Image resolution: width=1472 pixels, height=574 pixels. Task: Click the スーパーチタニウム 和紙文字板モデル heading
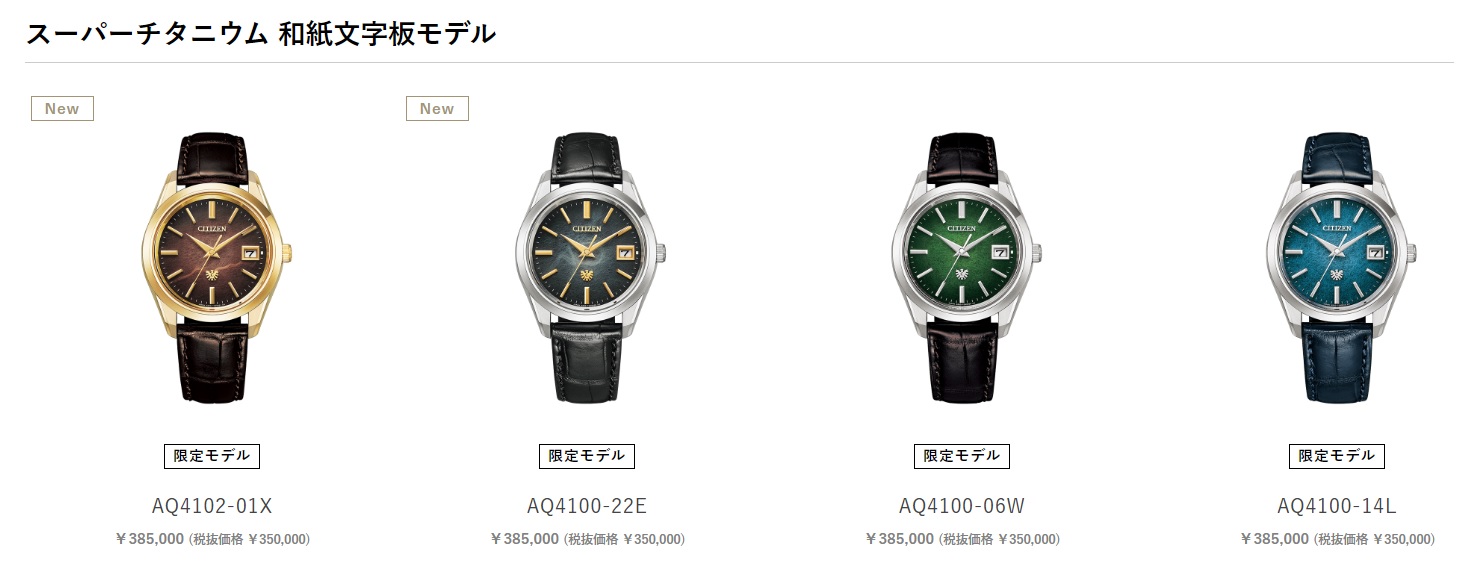[260, 33]
